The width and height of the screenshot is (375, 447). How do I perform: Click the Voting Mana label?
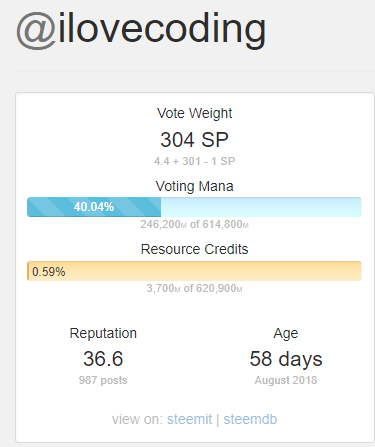click(x=194, y=186)
